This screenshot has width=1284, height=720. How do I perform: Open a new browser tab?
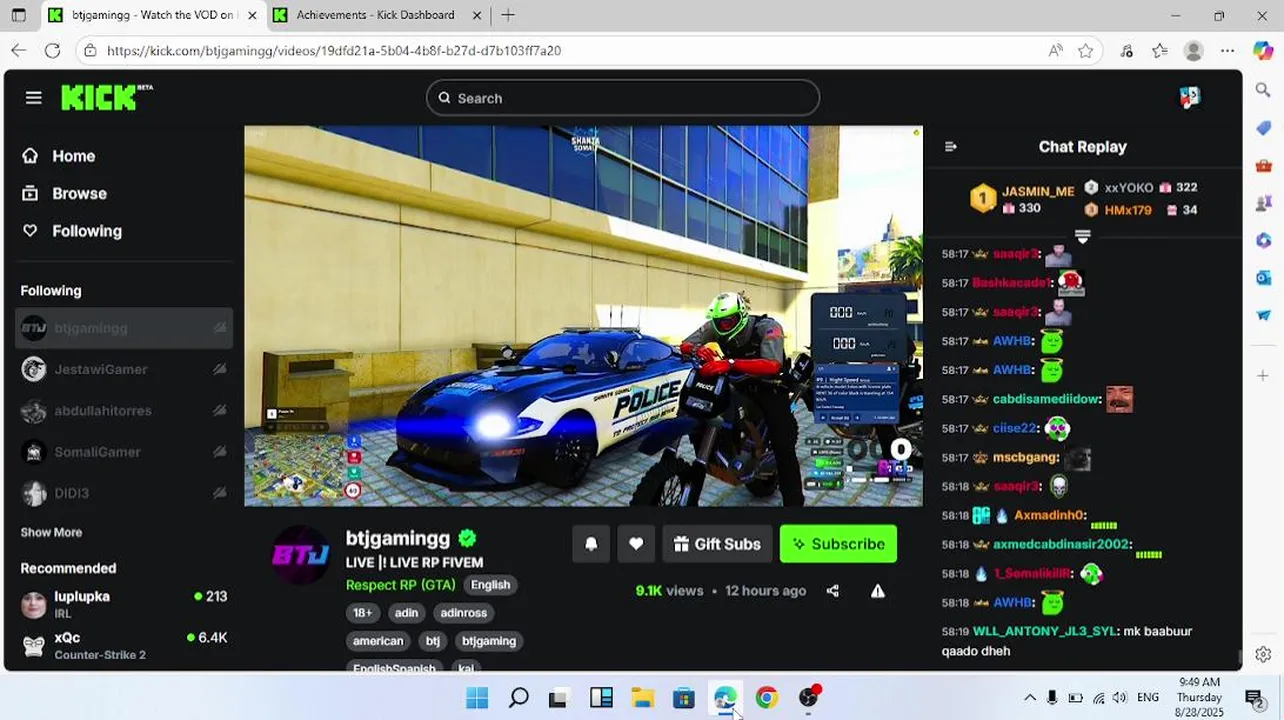pos(508,15)
